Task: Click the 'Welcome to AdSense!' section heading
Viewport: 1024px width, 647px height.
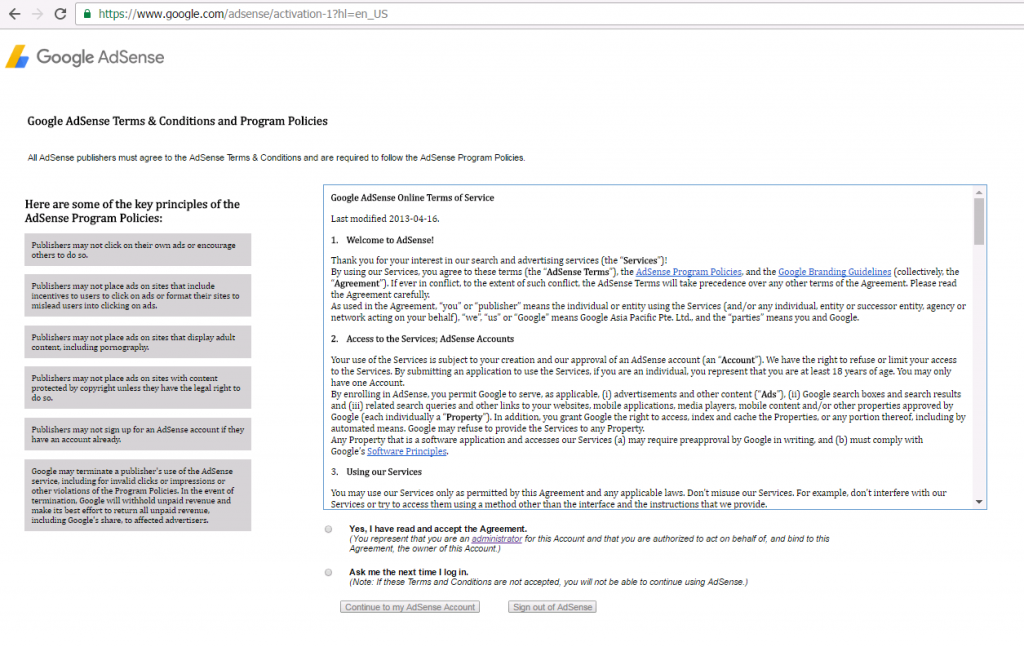Action: [390, 240]
